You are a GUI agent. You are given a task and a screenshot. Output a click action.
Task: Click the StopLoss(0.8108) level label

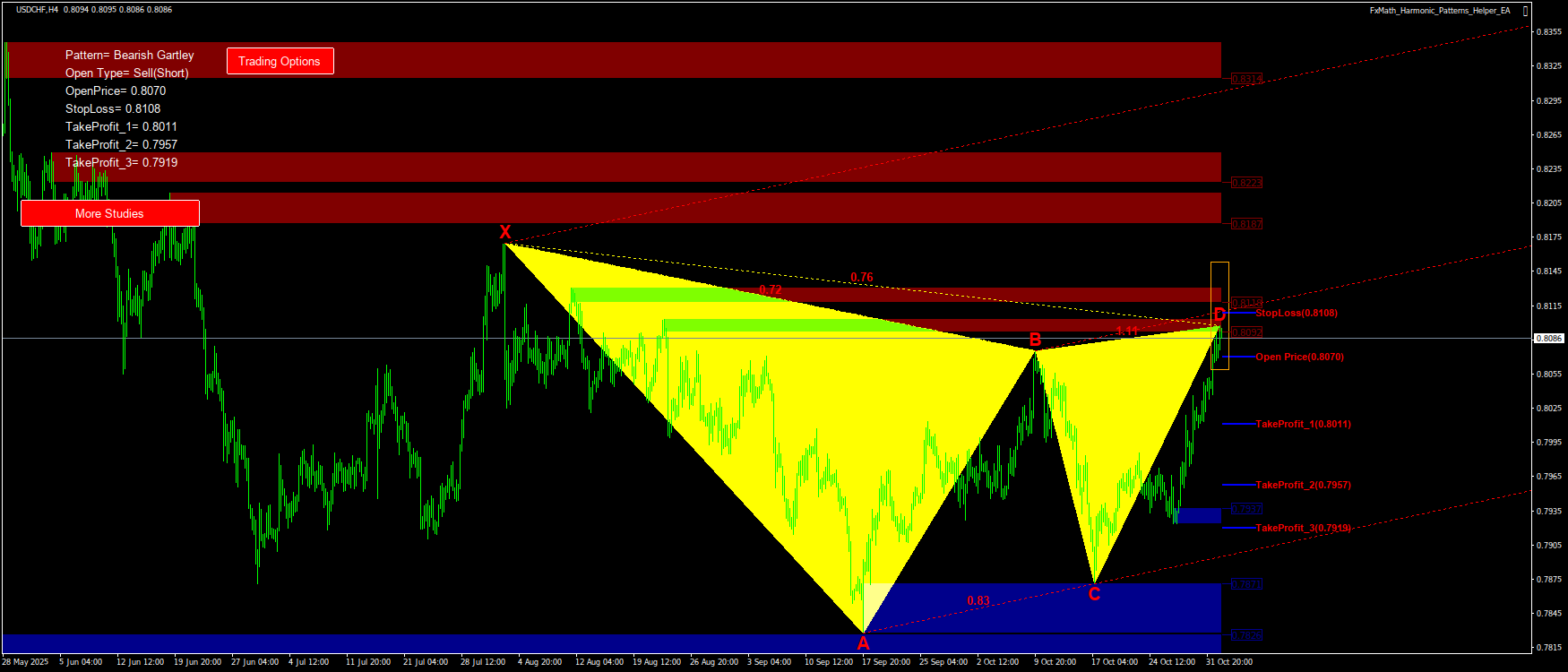point(1296,313)
